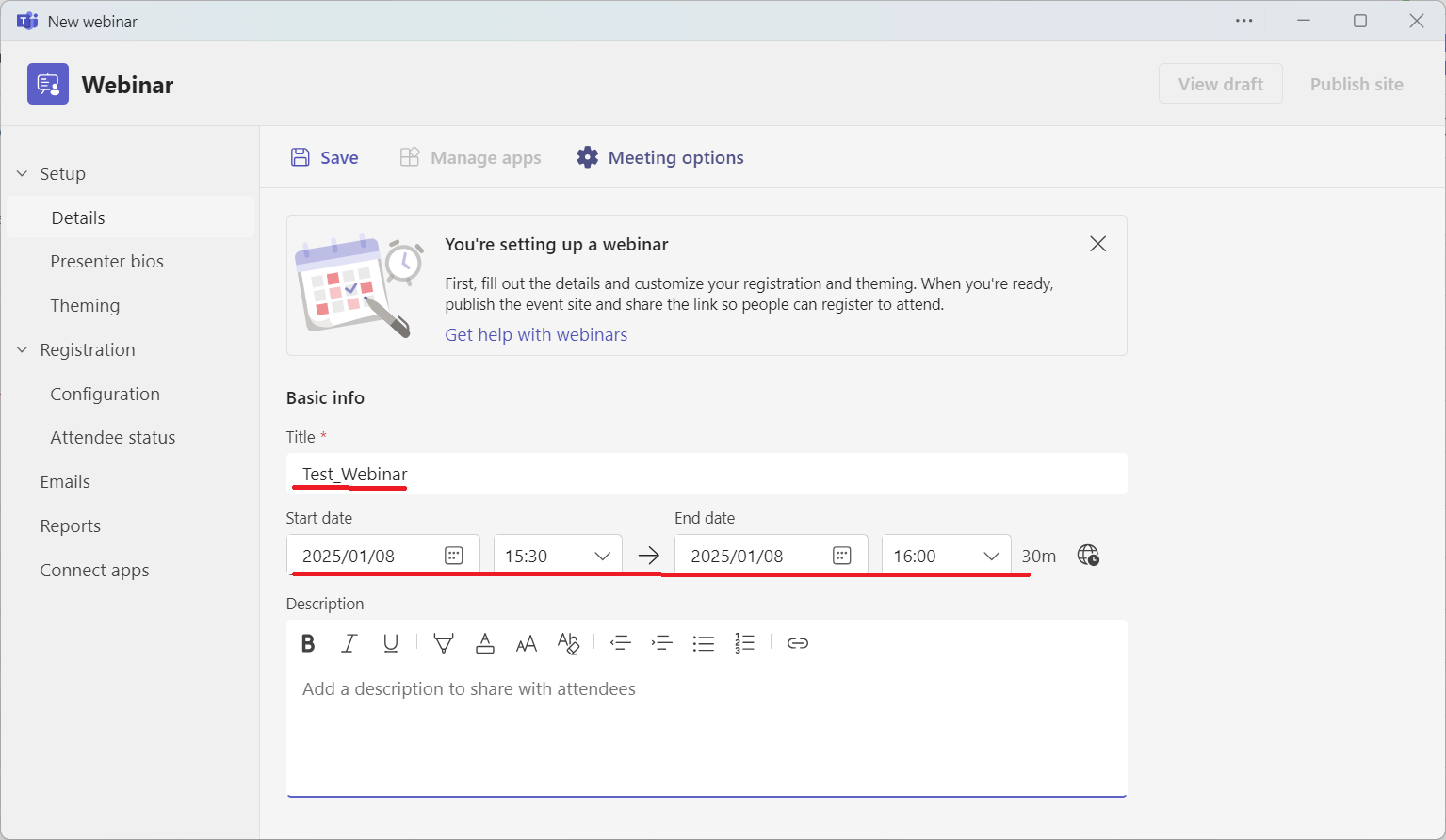Open the end date calendar picker

click(842, 556)
